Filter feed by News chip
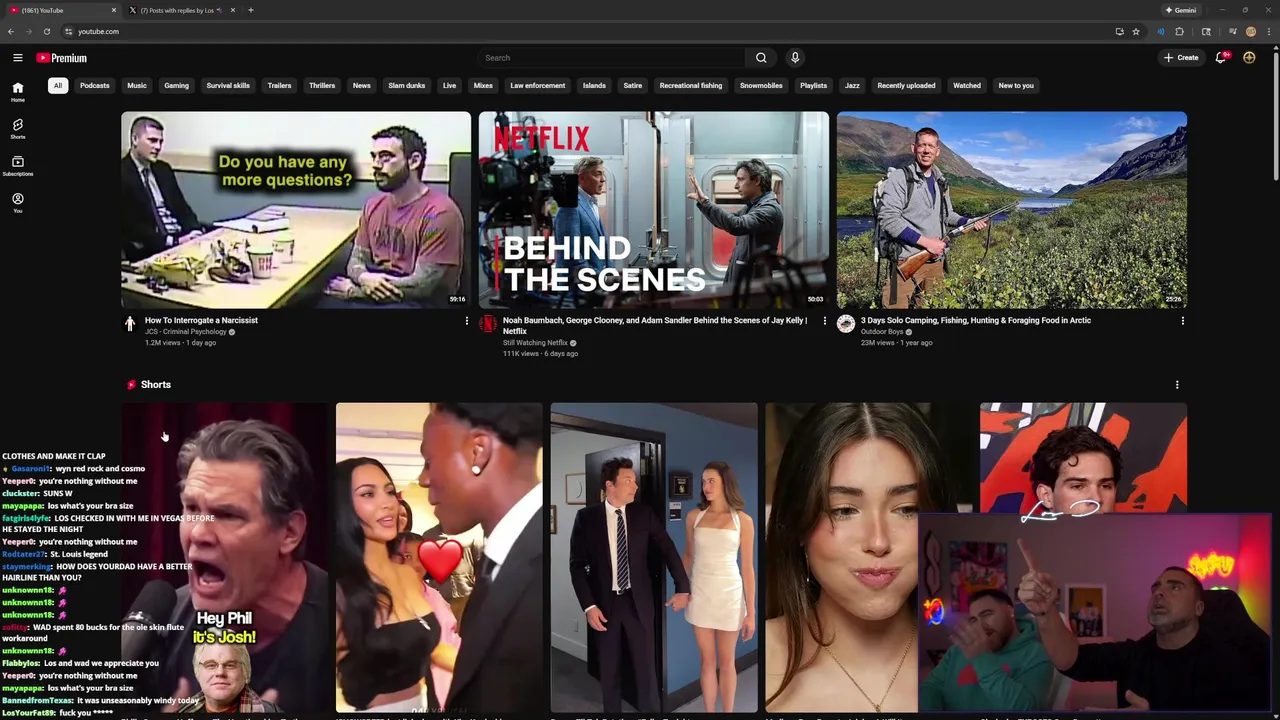The image size is (1280, 720). 362,86
